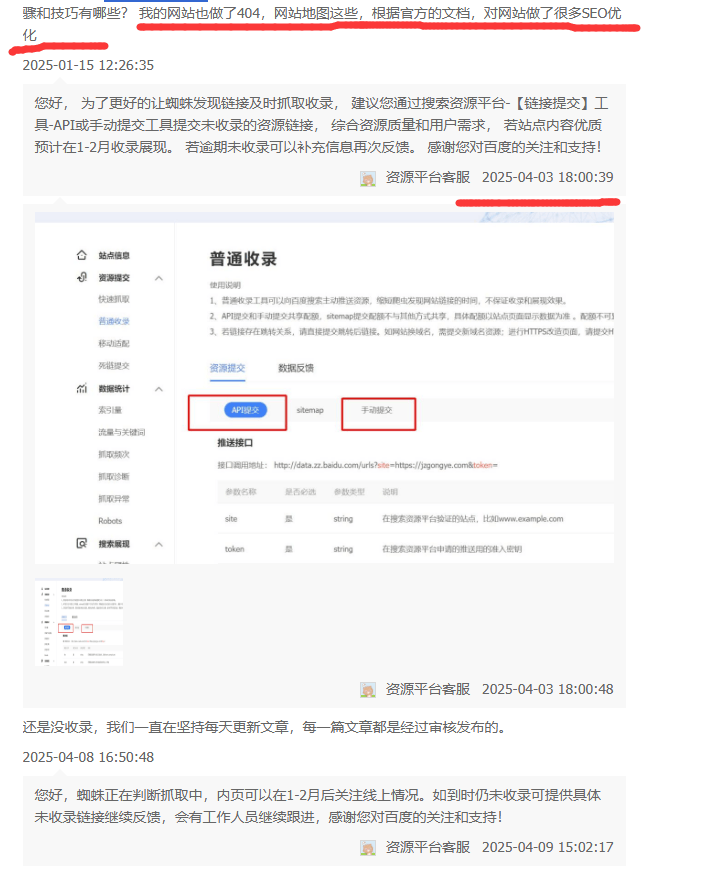Image resolution: width=719 pixels, height=873 pixels.
Task: Collapse the 资源提交 sidebar section chevron
Action: coord(159,278)
